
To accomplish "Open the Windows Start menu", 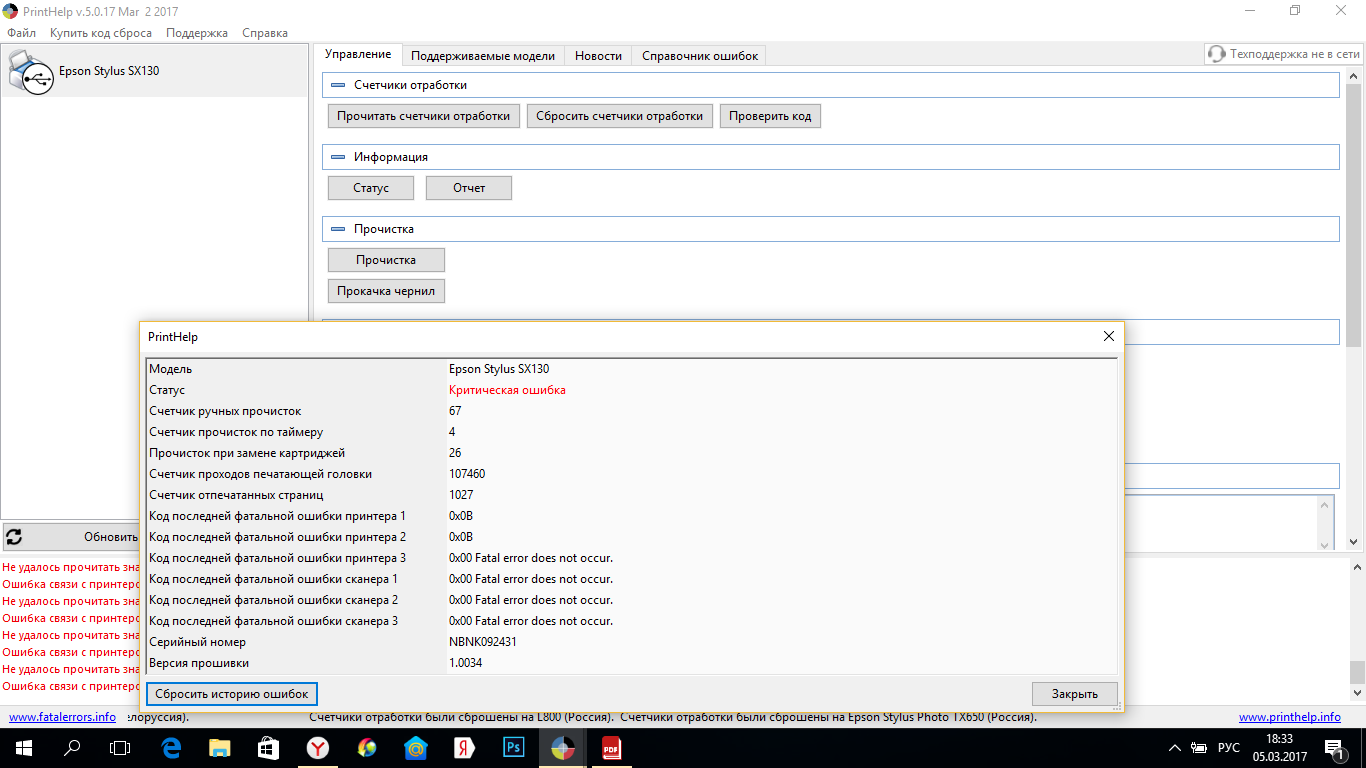I will (x=23, y=747).
